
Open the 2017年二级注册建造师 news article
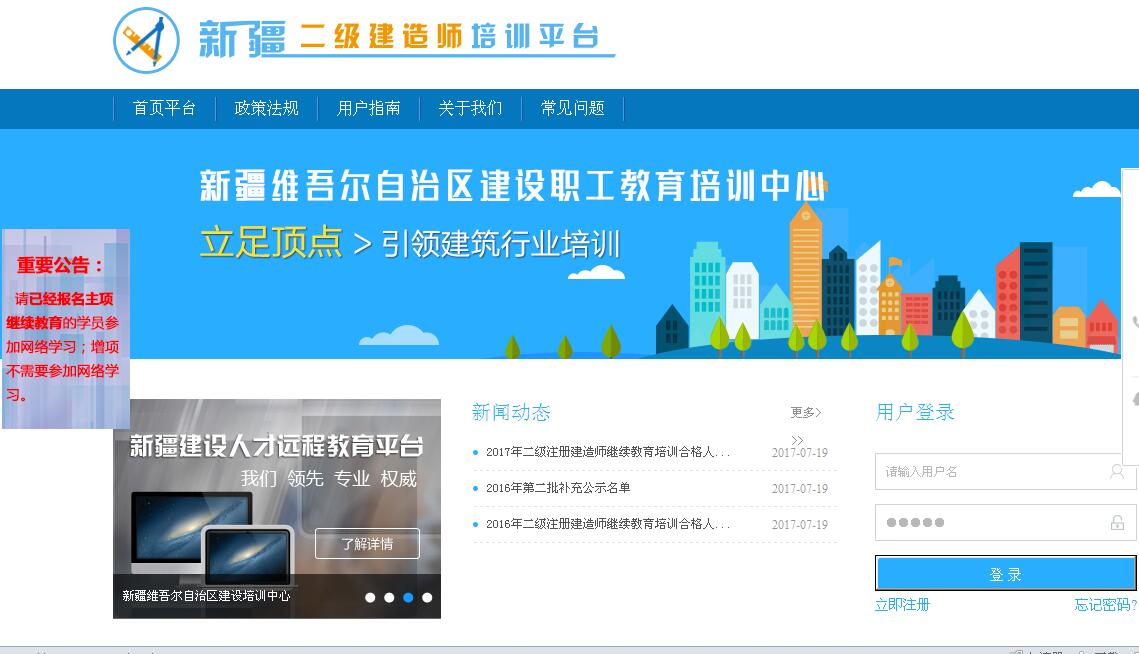[607, 452]
